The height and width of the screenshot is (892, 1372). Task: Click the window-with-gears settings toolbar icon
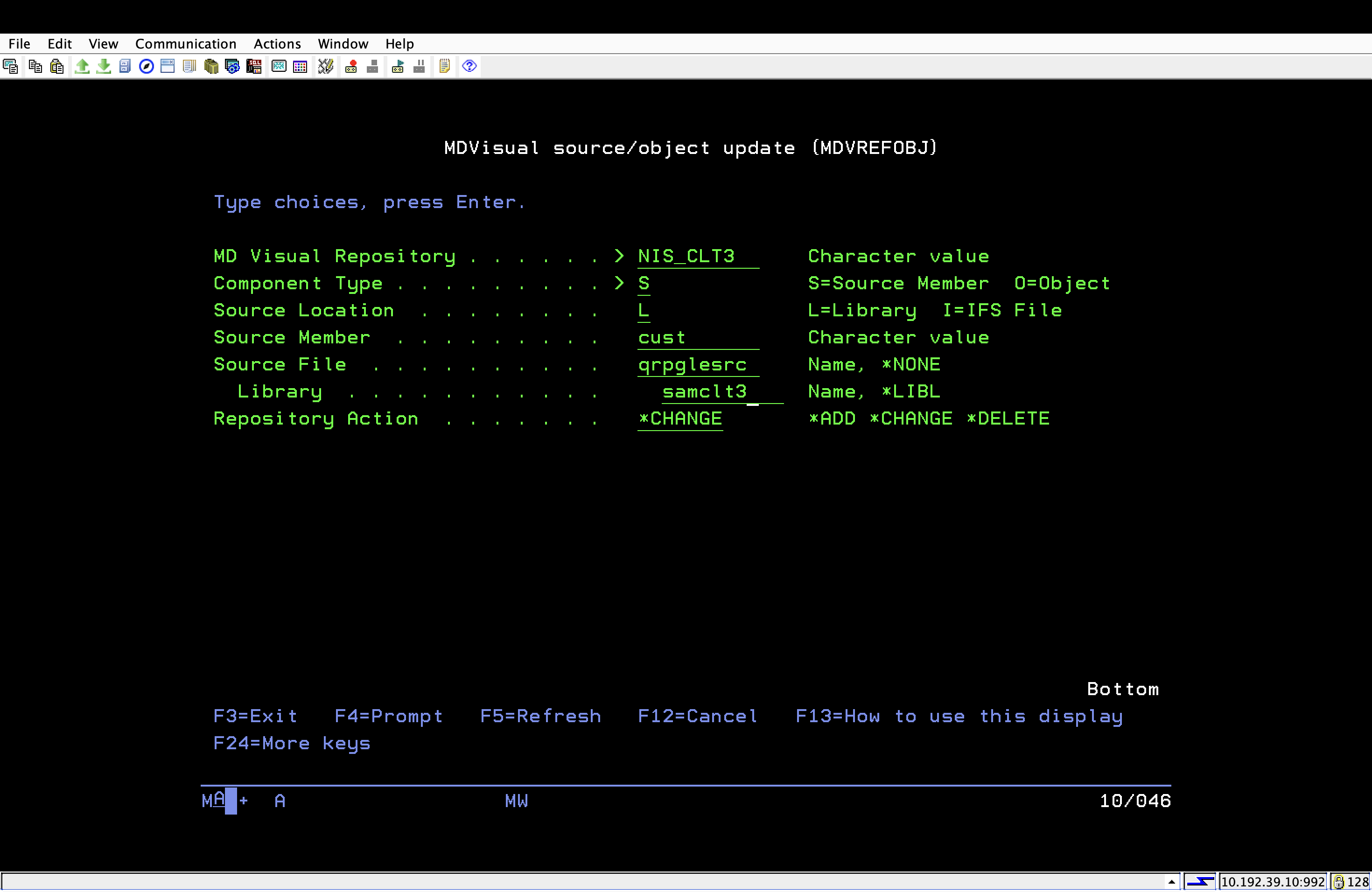pyautogui.click(x=232, y=66)
